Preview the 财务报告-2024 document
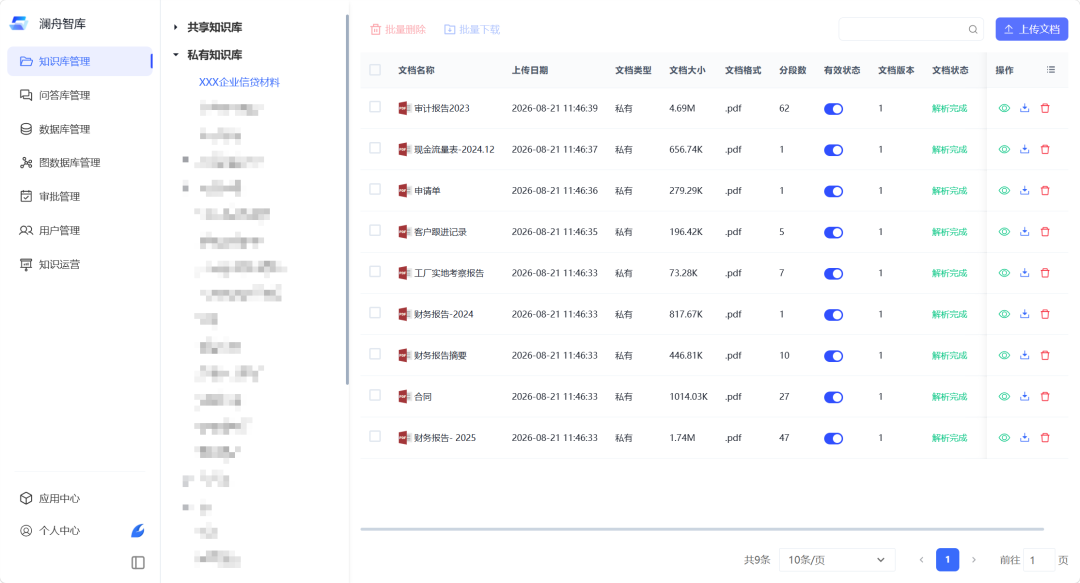 tap(1004, 314)
